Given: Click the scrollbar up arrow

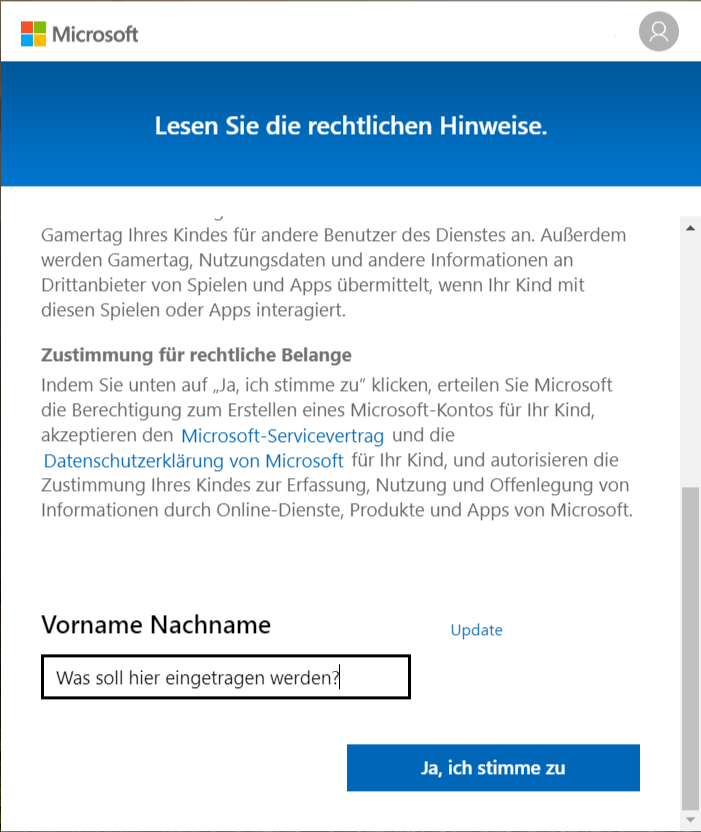Looking at the screenshot, I should [690, 228].
